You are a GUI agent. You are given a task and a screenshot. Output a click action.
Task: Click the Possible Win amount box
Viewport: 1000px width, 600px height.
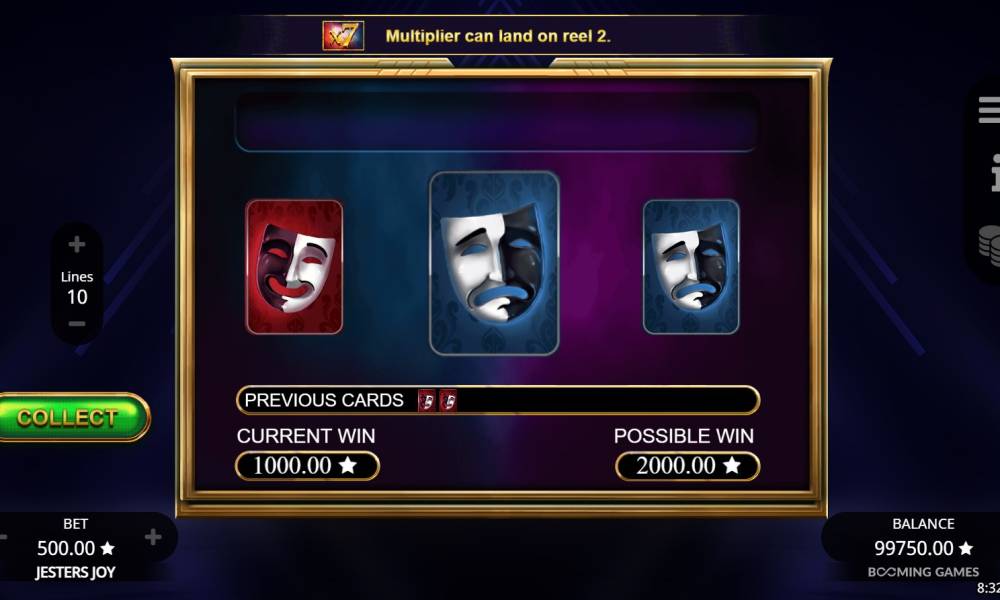point(688,466)
